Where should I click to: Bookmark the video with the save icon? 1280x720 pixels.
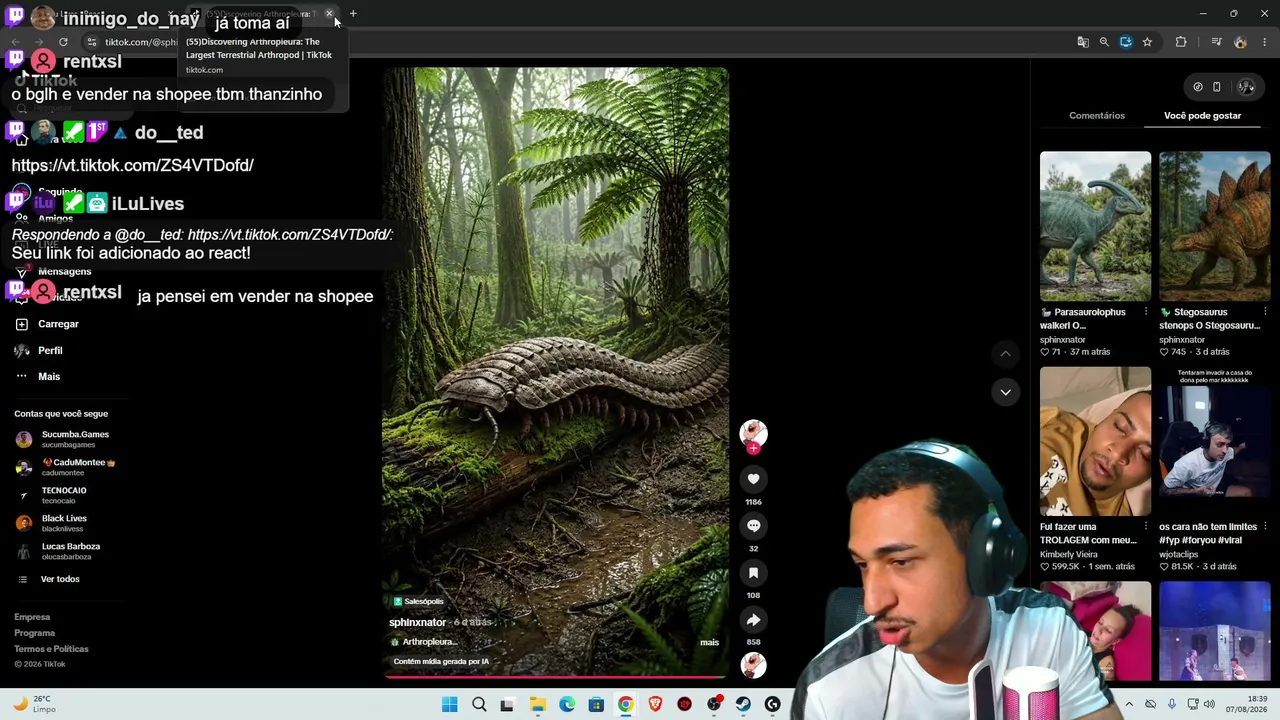[x=753, y=573]
